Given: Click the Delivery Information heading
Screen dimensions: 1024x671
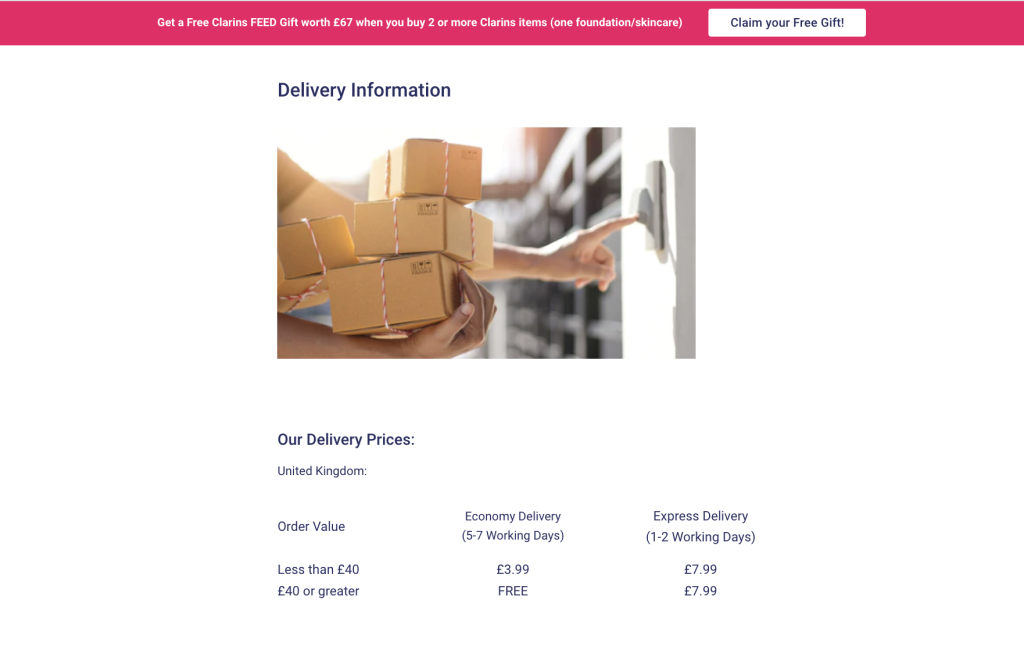Looking at the screenshot, I should [x=364, y=90].
